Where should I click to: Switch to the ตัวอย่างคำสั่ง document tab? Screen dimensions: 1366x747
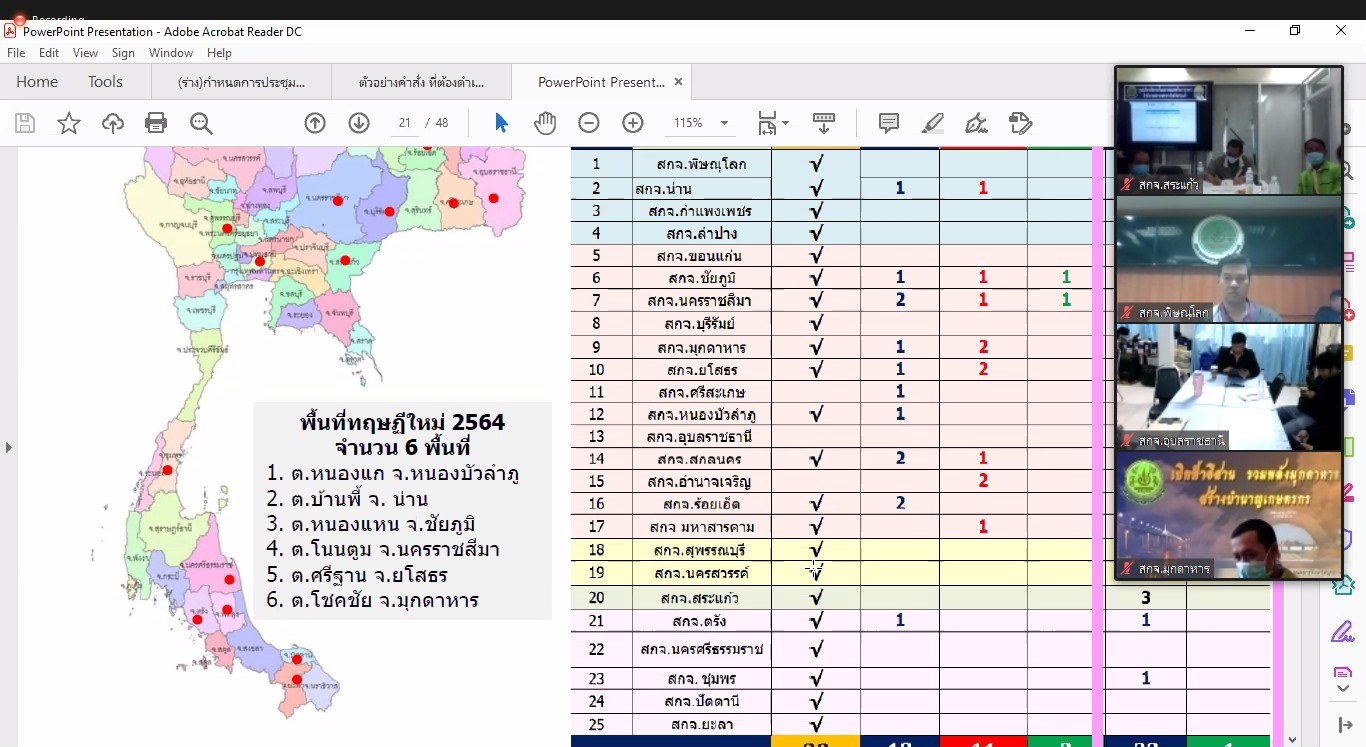tap(421, 82)
